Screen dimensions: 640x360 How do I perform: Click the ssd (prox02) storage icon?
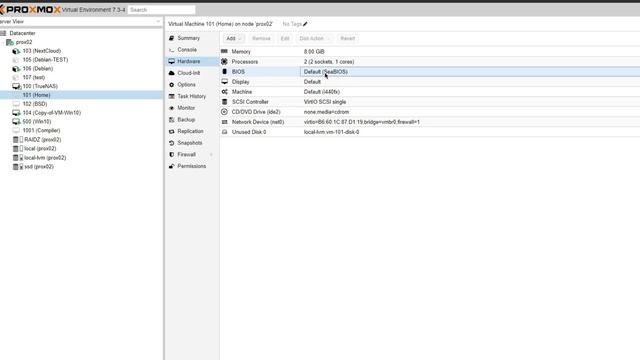pos(18,167)
